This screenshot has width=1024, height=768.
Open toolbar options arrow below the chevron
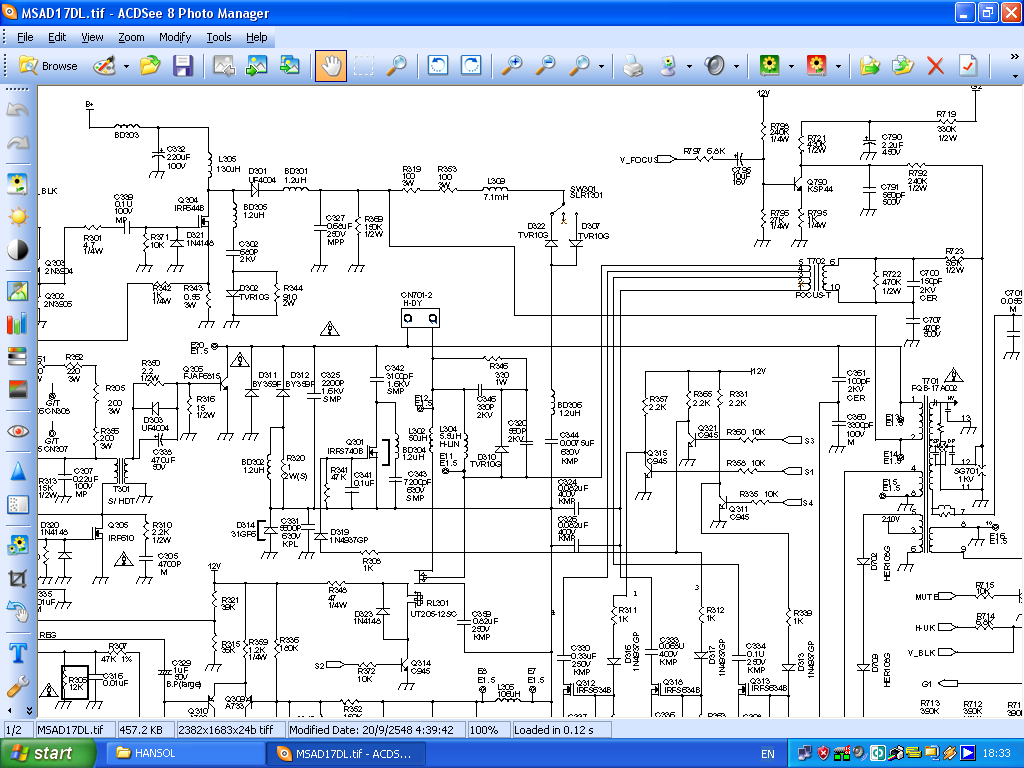tap(1014, 76)
